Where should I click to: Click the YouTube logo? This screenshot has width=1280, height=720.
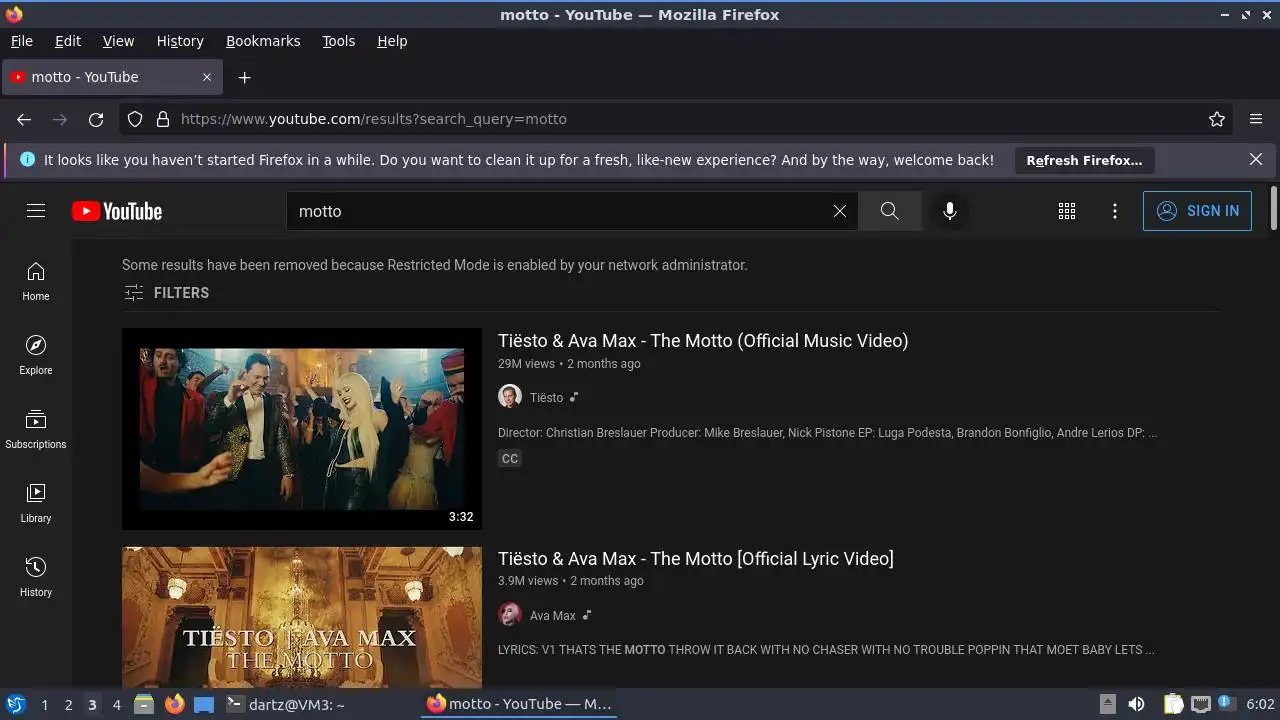pyautogui.click(x=117, y=211)
